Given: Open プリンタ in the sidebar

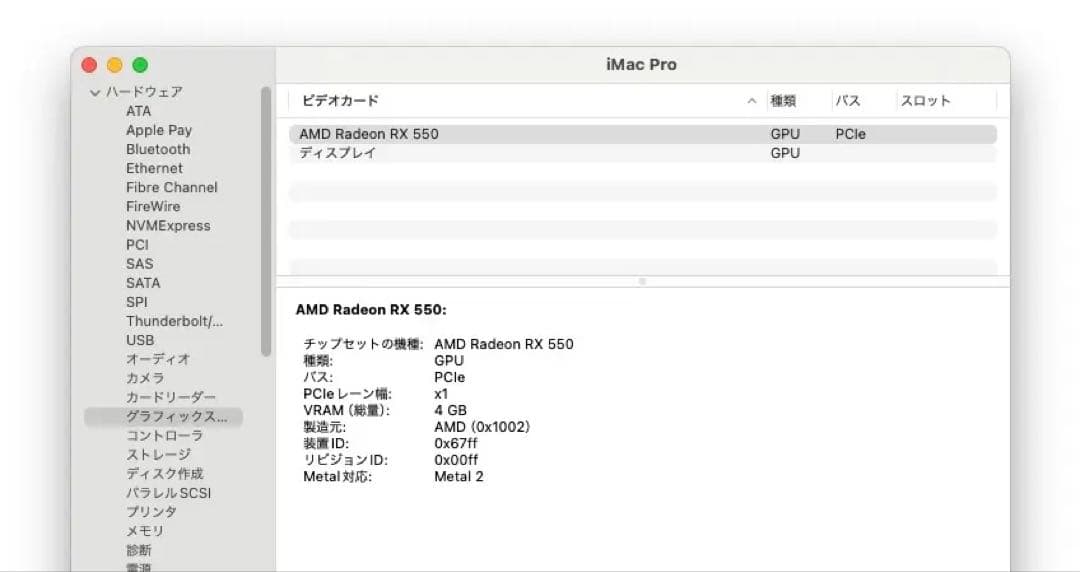Looking at the screenshot, I should [152, 512].
